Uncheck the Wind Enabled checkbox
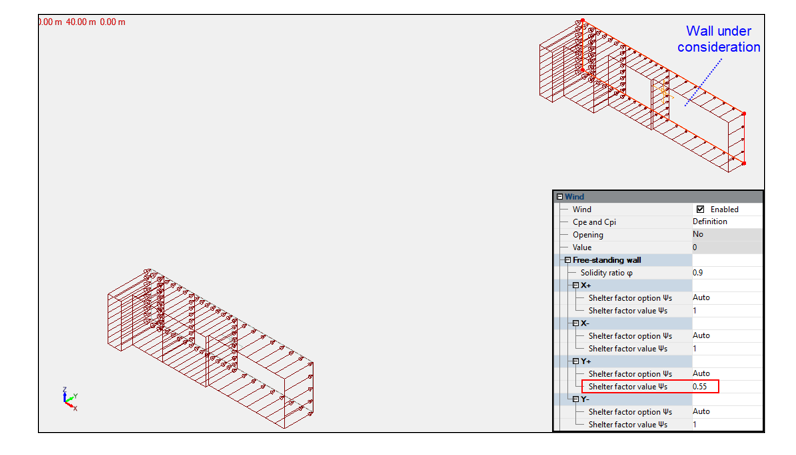The width and height of the screenshot is (796, 455). (x=700, y=210)
